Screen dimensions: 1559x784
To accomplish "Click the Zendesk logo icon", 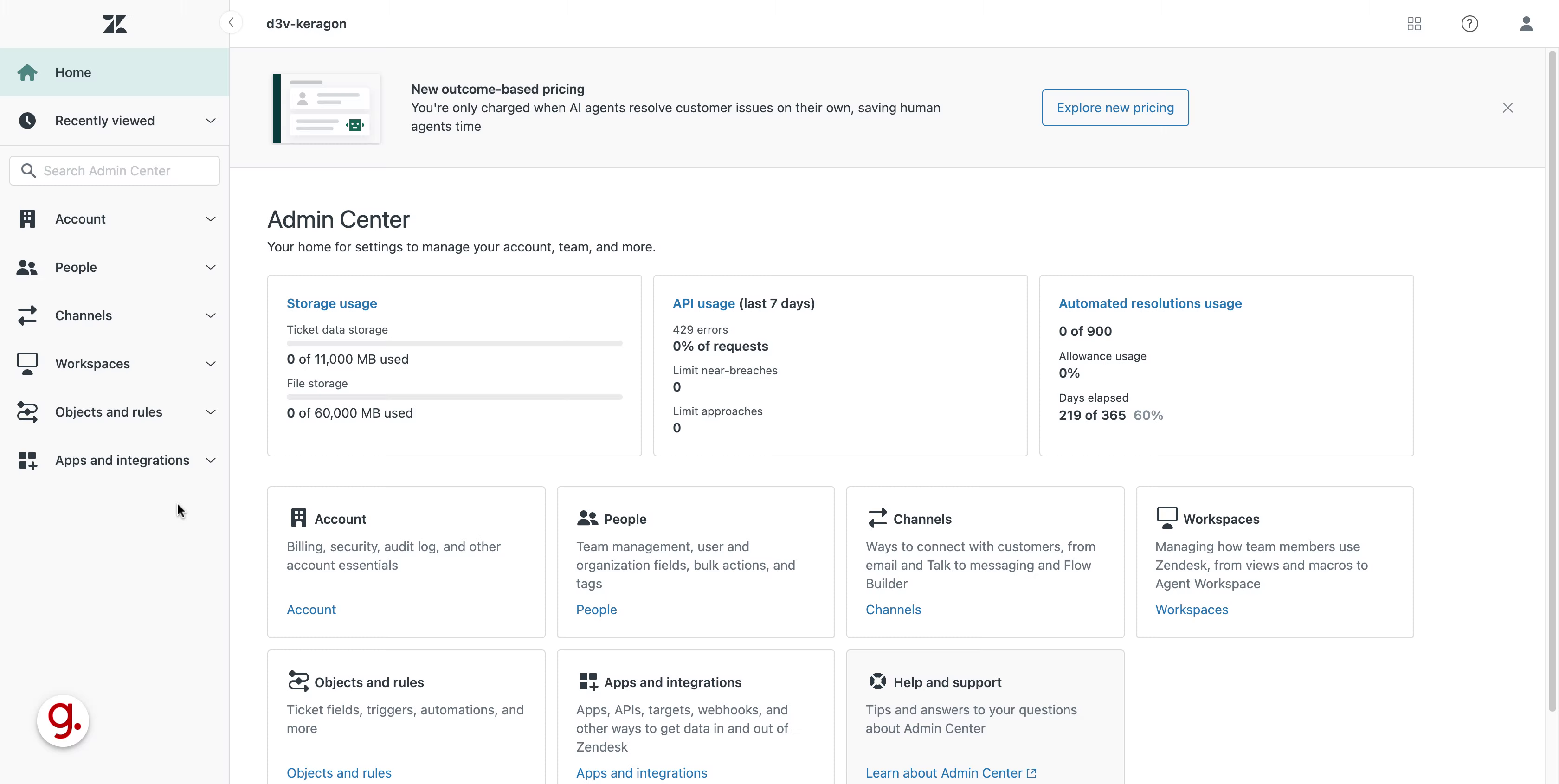I will point(115,24).
